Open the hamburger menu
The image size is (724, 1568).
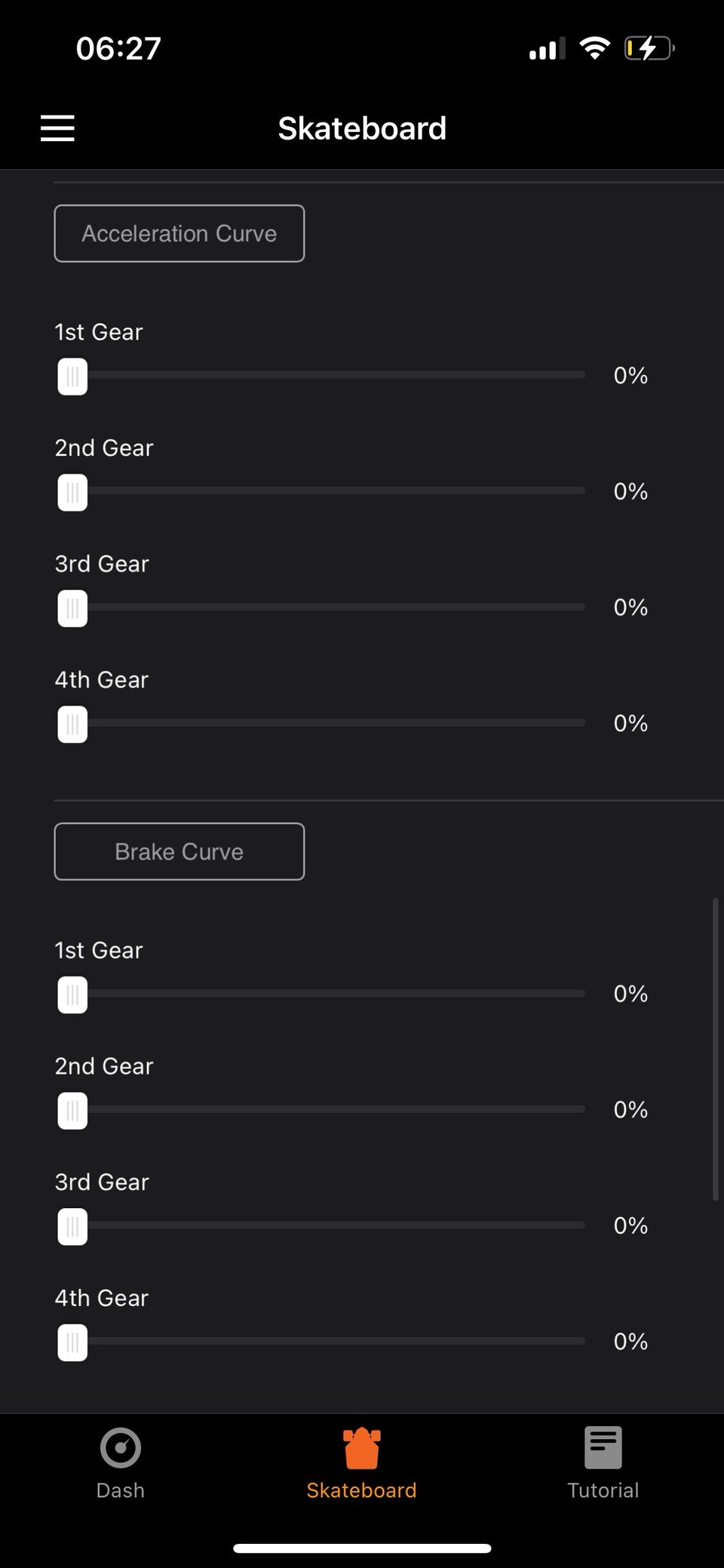click(57, 128)
